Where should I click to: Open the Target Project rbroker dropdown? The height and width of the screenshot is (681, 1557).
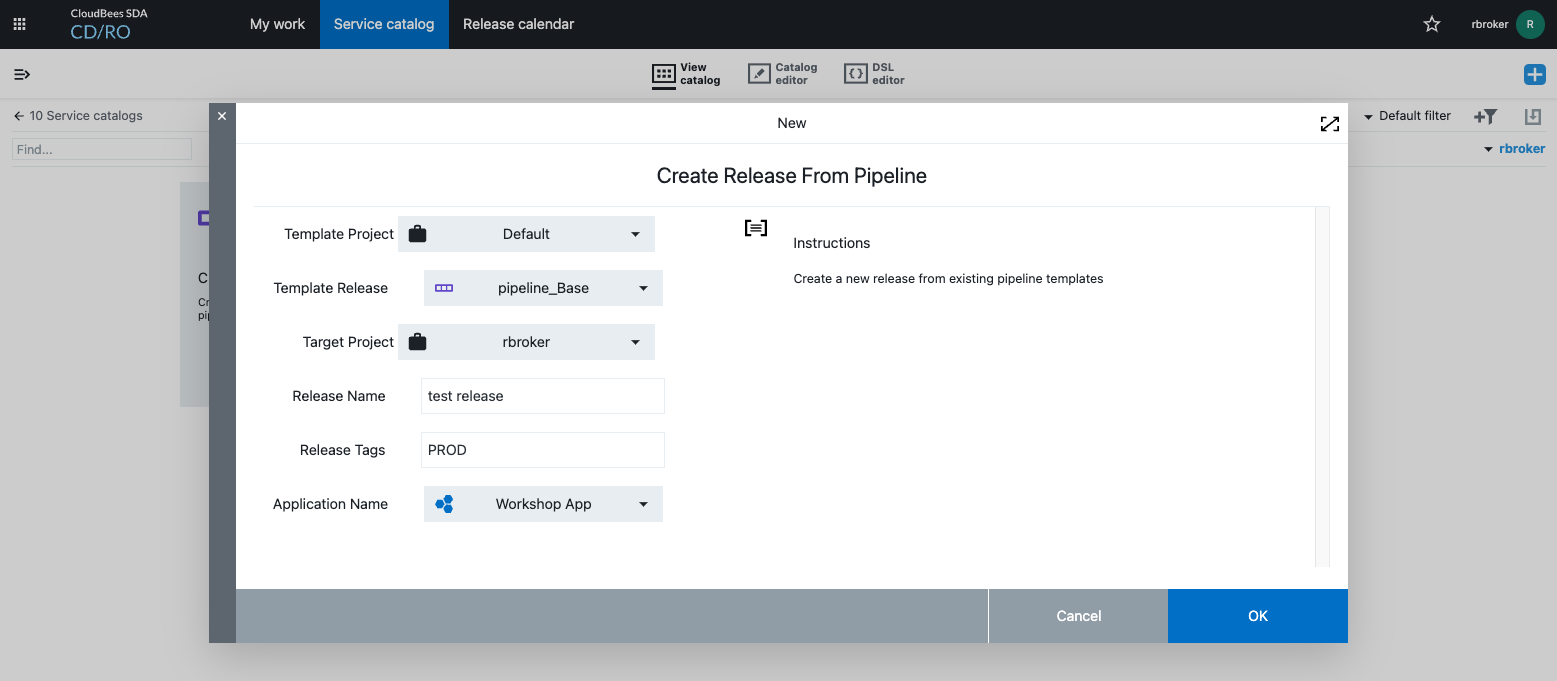click(526, 342)
